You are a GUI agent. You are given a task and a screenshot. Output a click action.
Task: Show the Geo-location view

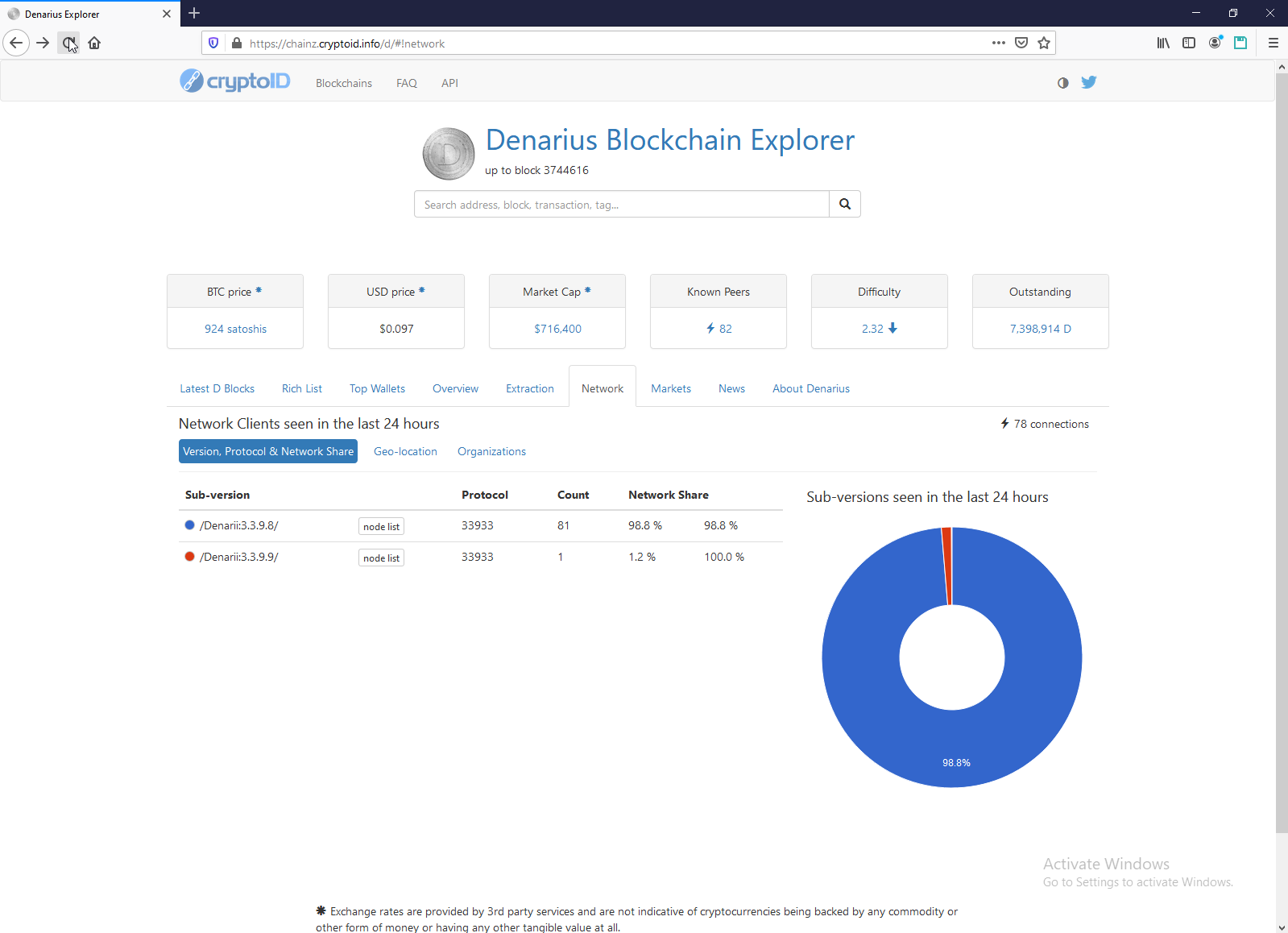[405, 451]
